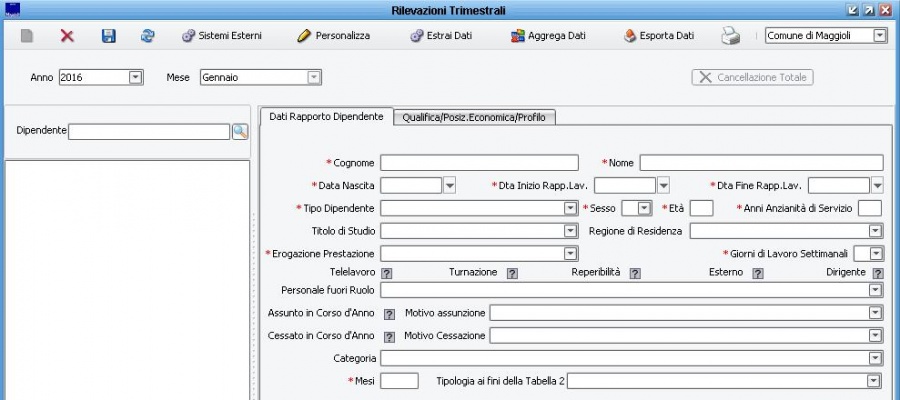Expand Tipologia ai fini della Tabella 2 dropdown

(x=874, y=380)
